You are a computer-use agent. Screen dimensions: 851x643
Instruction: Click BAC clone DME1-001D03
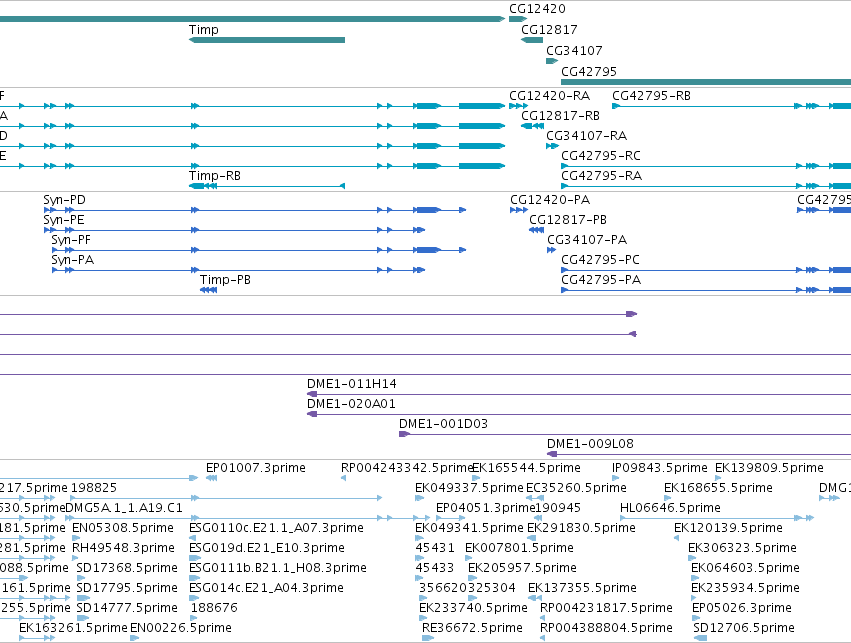click(625, 434)
